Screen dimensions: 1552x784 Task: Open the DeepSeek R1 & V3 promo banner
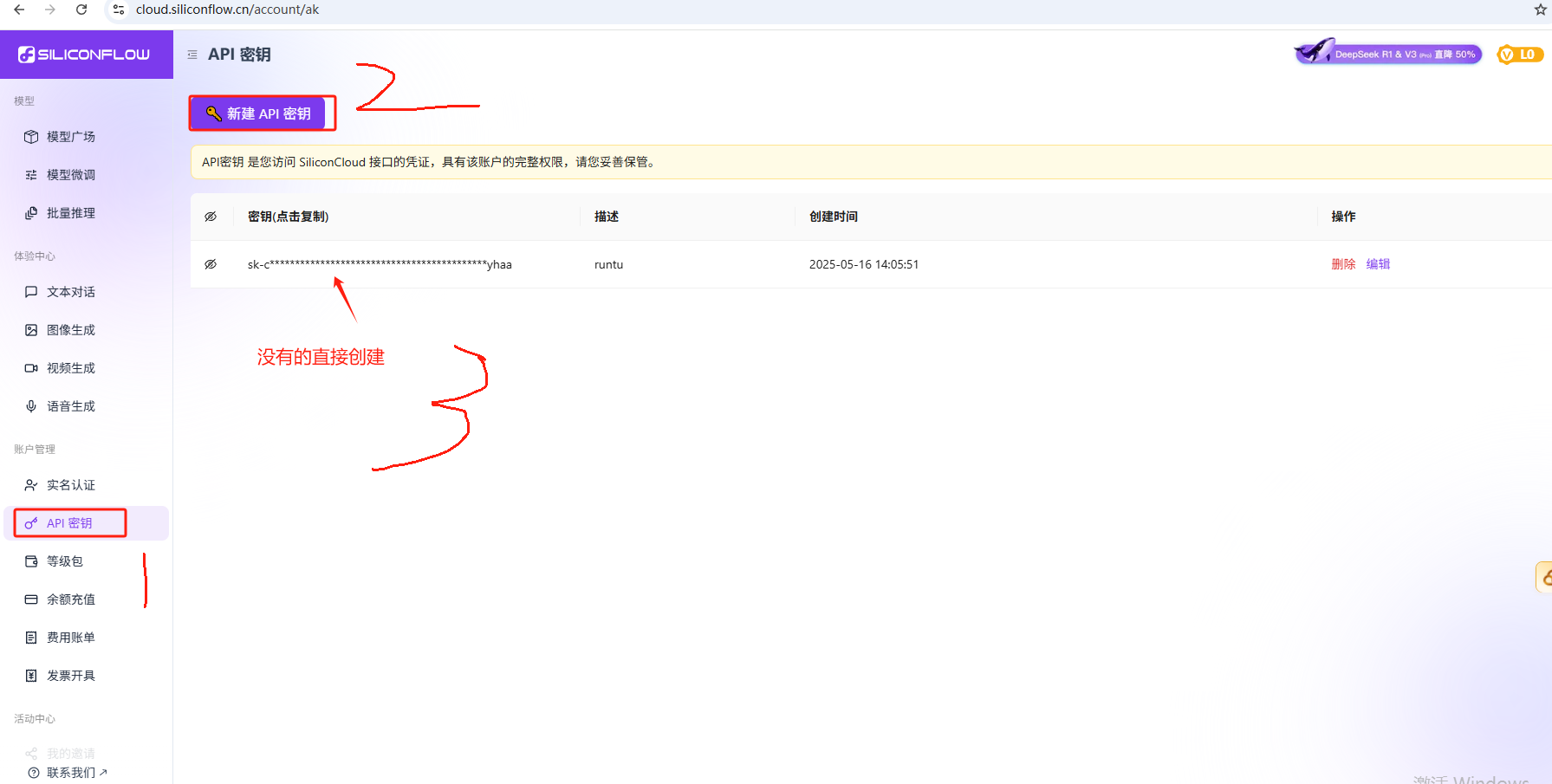click(x=1388, y=53)
